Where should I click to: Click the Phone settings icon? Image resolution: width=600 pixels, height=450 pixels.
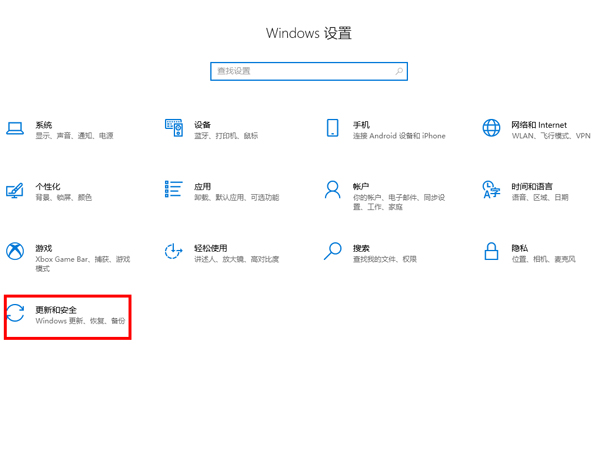click(x=333, y=128)
